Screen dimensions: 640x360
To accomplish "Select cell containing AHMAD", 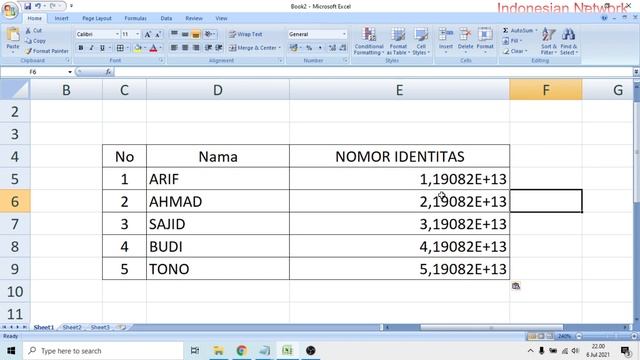I will coord(218,201).
